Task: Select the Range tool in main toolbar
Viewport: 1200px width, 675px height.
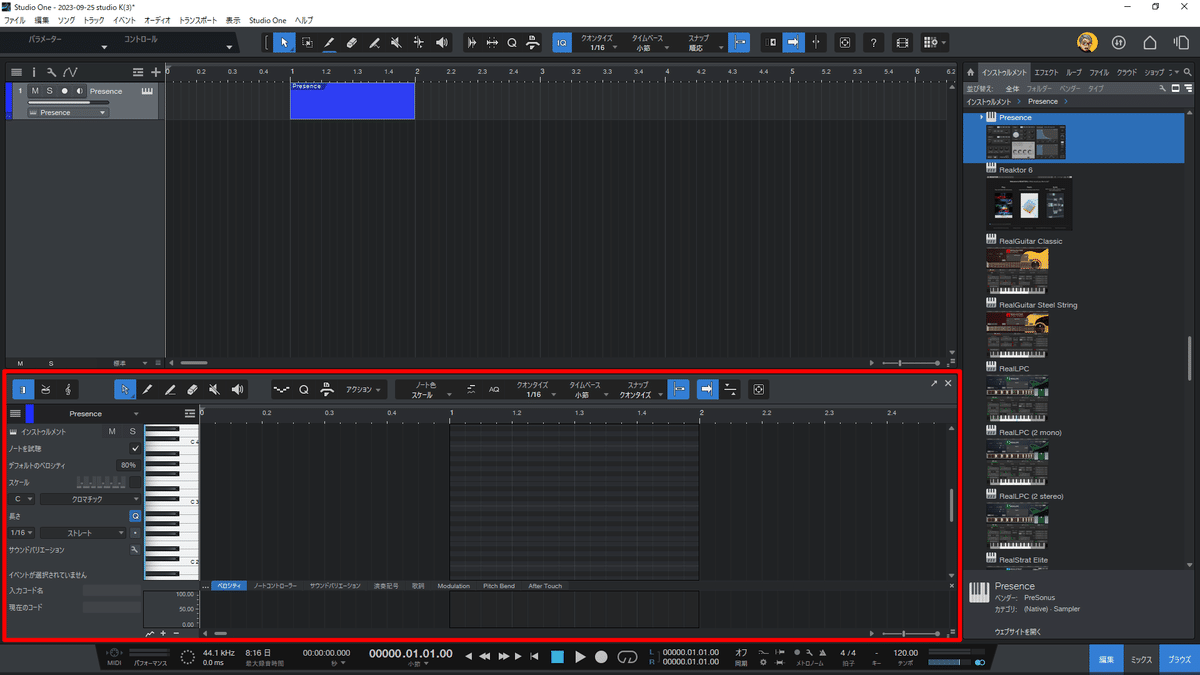Action: pyautogui.click(x=307, y=43)
